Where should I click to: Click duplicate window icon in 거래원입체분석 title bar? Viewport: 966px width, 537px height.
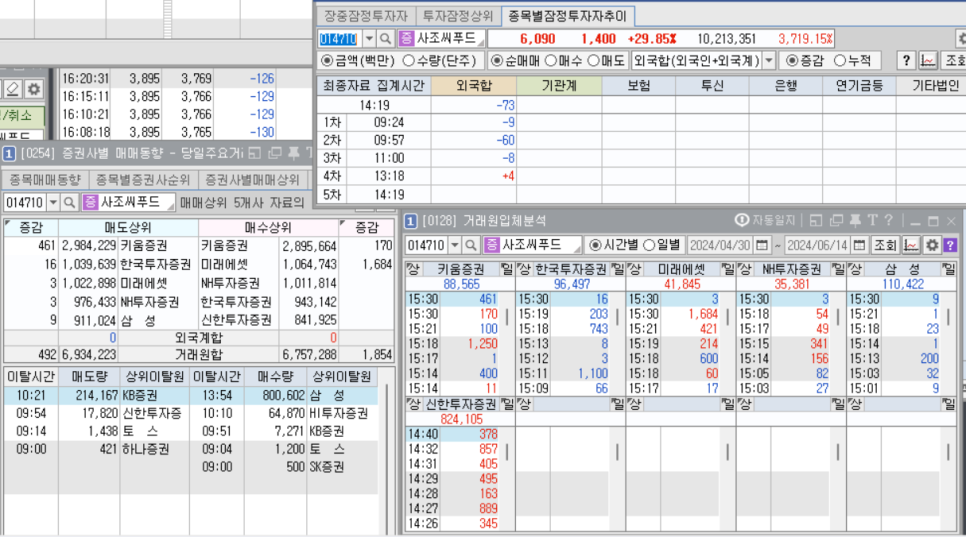click(836, 220)
